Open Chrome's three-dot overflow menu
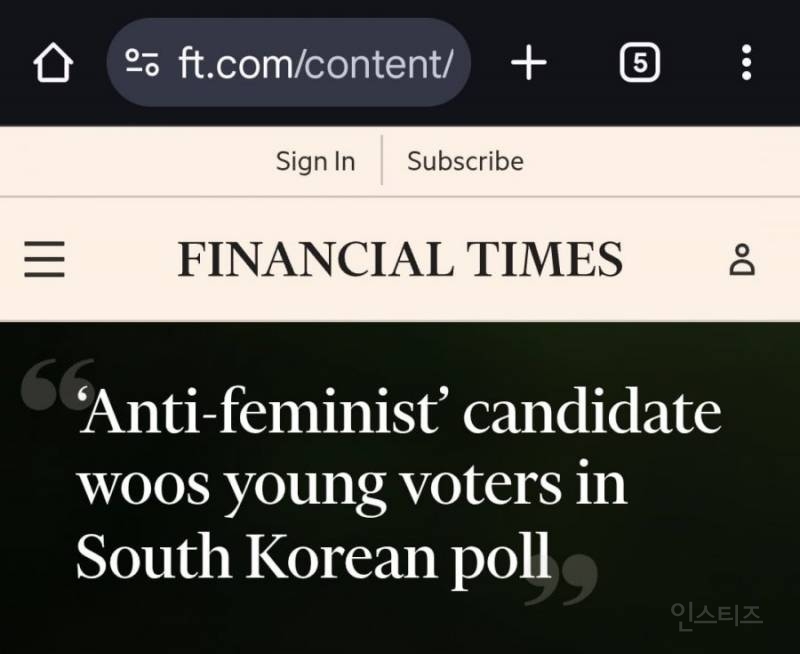The width and height of the screenshot is (800, 654). (x=746, y=62)
